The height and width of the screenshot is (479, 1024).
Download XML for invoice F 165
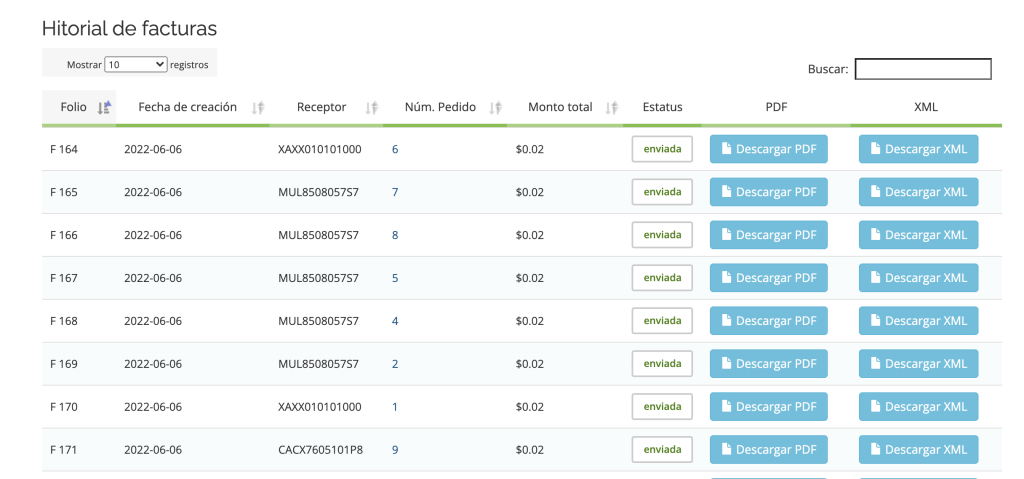(x=918, y=192)
